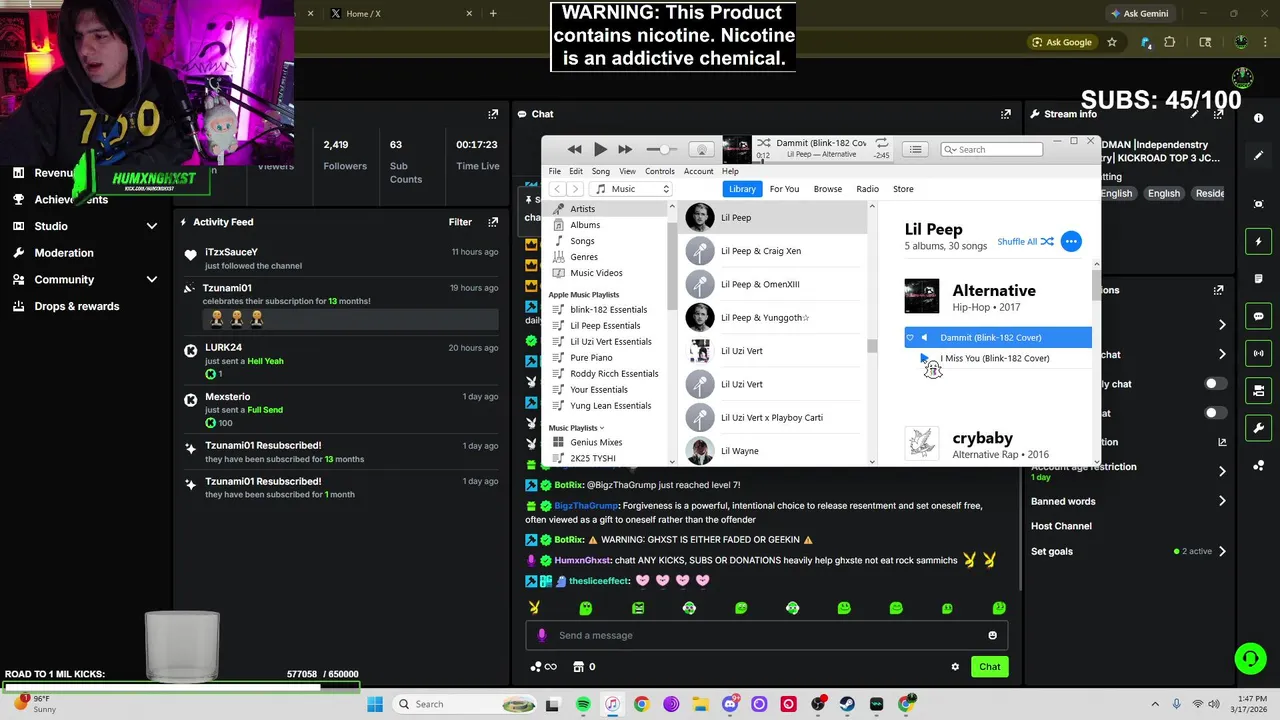
Task: Open Lil Peep Essentials playlist
Action: (x=605, y=326)
